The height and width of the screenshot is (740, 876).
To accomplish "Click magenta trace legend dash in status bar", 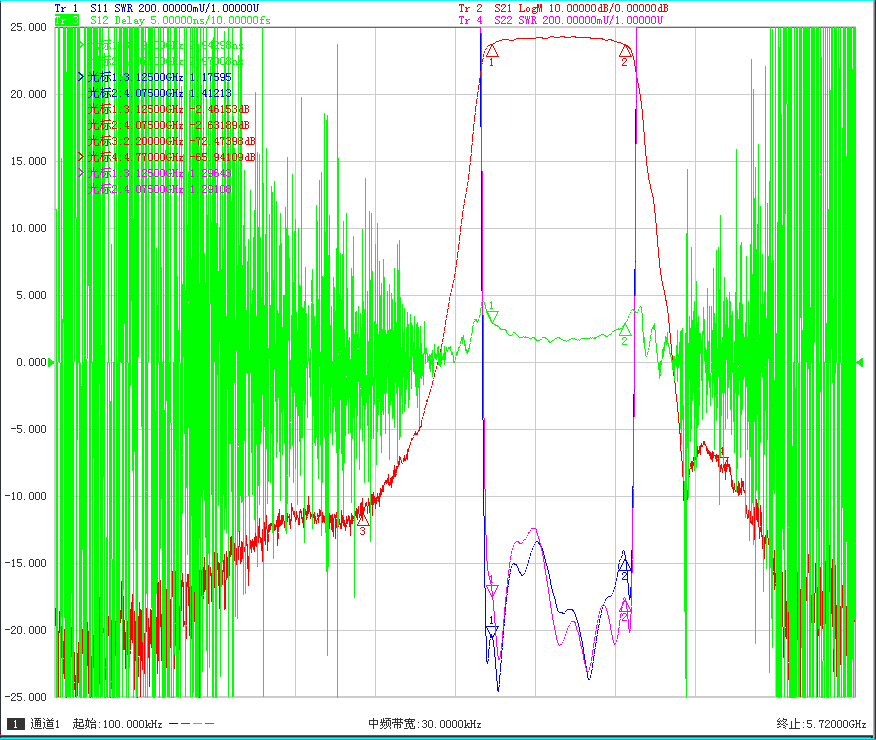I will [210, 724].
